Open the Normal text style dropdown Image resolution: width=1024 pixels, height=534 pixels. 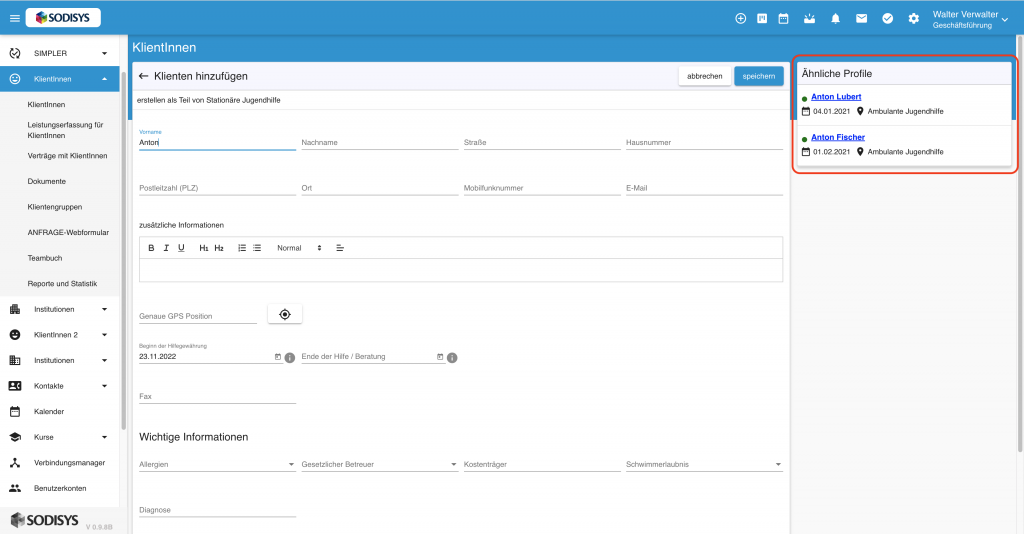299,248
